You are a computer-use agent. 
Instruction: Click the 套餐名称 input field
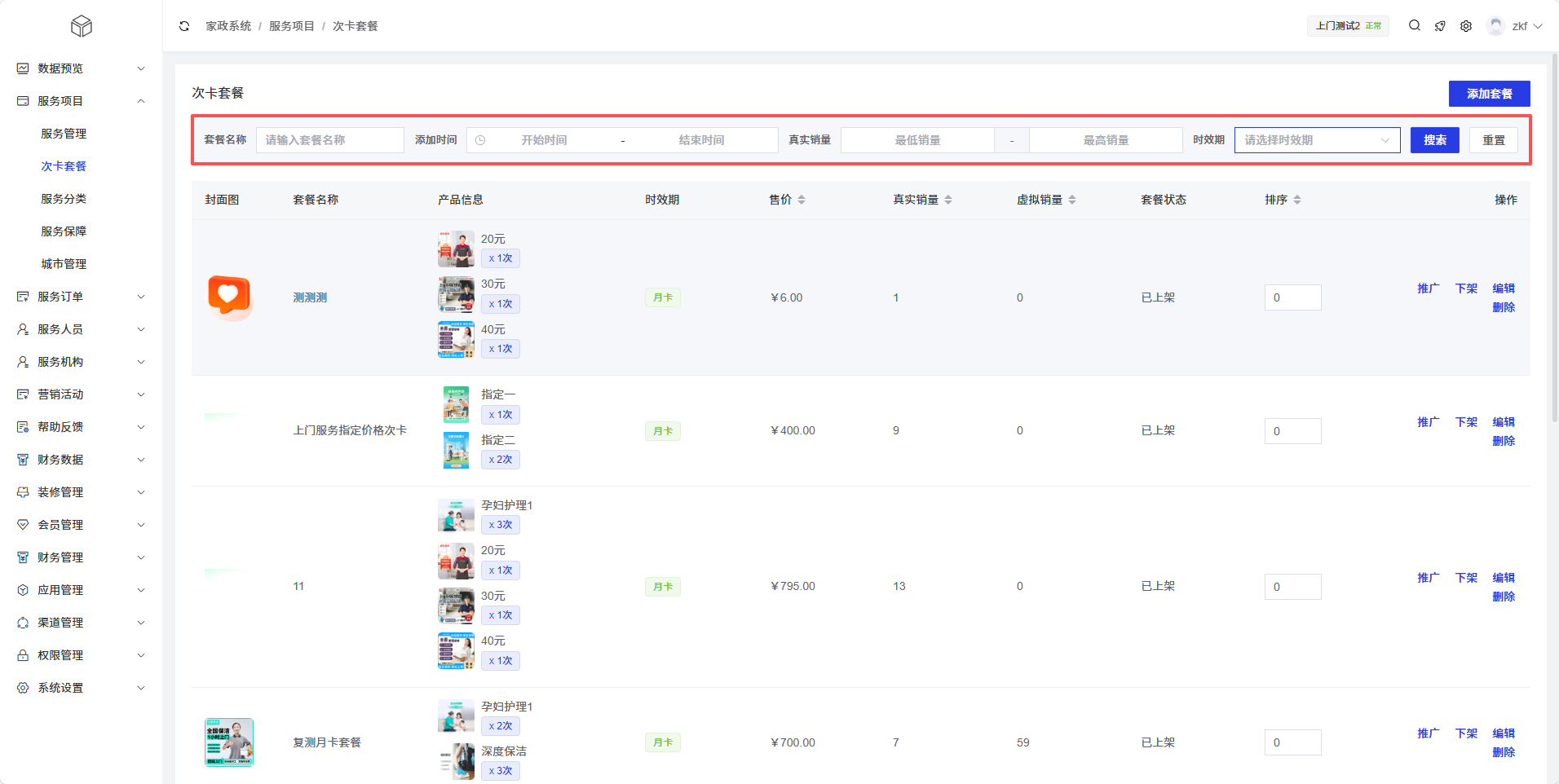[x=330, y=140]
